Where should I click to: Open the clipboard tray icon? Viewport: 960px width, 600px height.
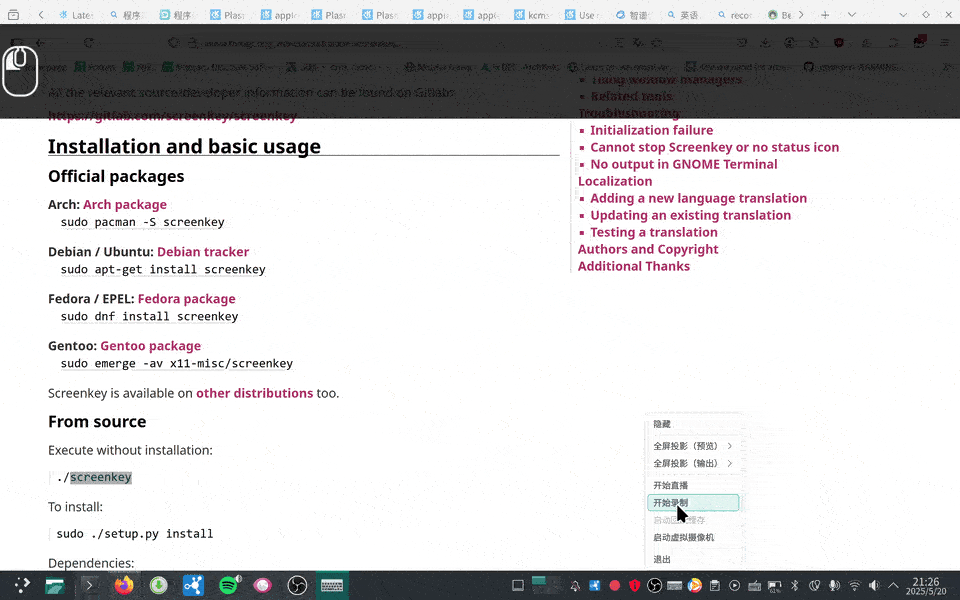[x=714, y=585]
